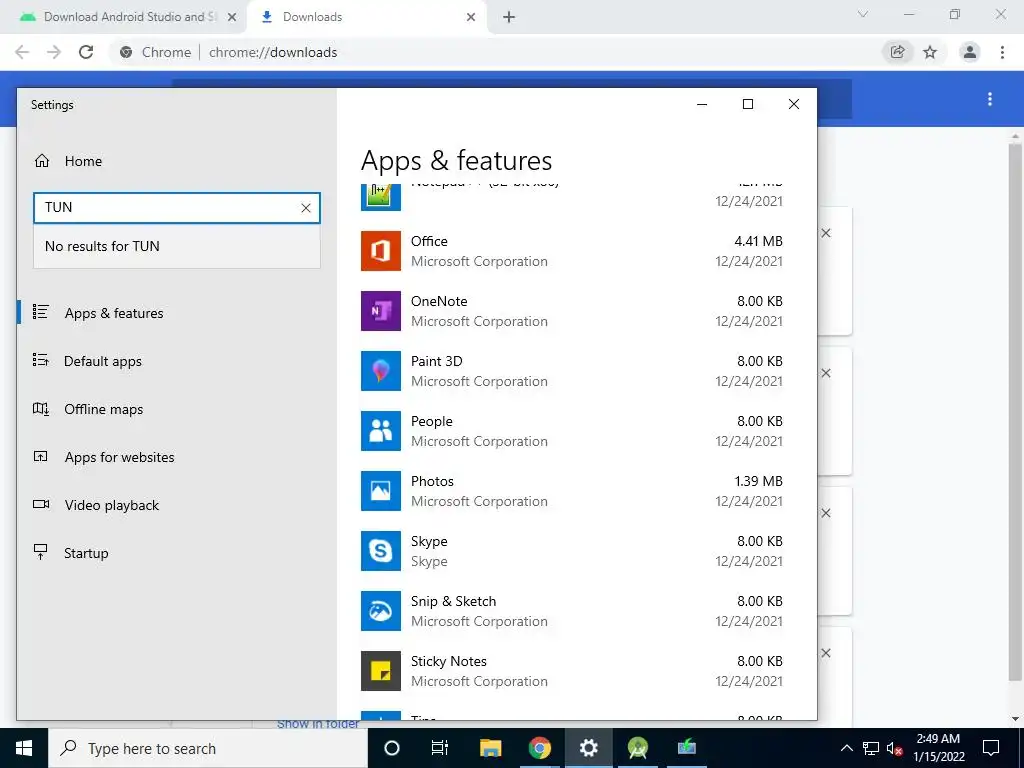Viewport: 1024px width, 768px height.
Task: Select the People app icon
Action: (381, 431)
